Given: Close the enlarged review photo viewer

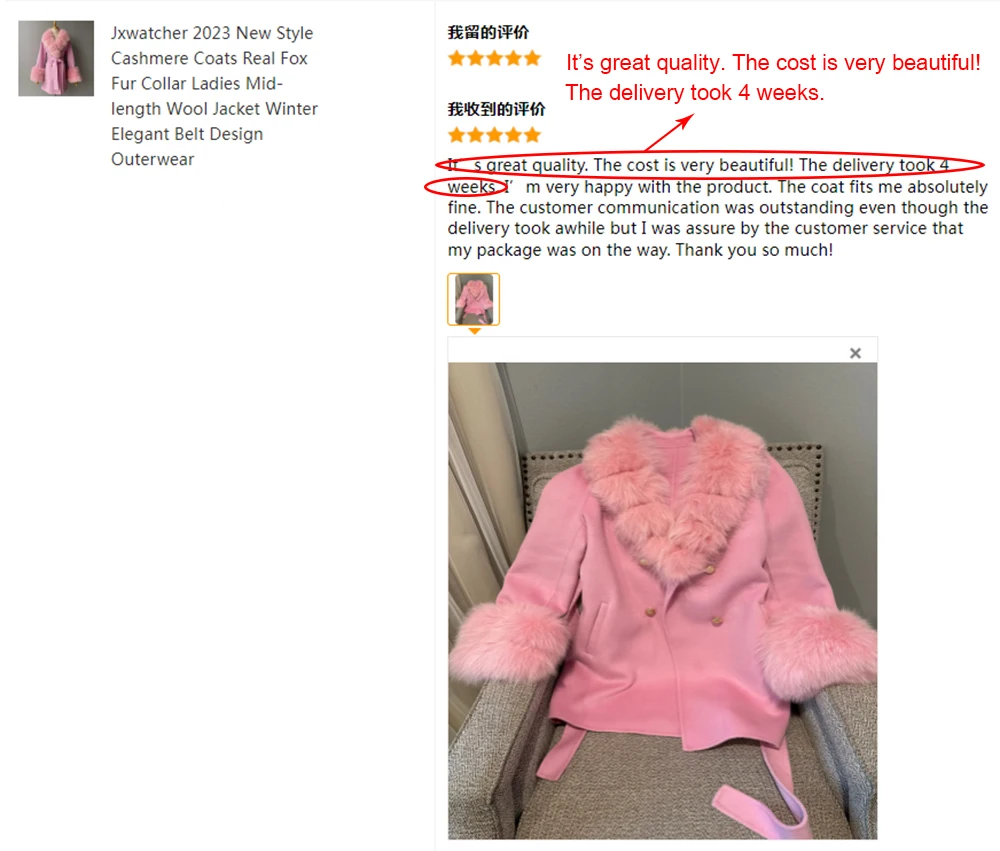Looking at the screenshot, I should (x=855, y=353).
